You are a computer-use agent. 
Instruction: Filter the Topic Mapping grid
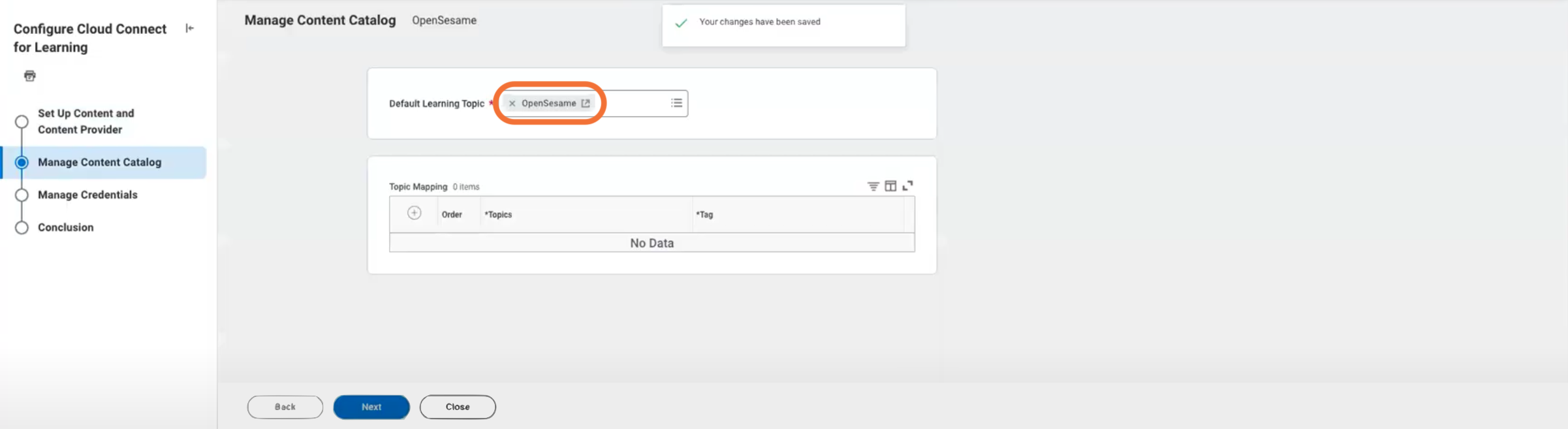pyautogui.click(x=873, y=186)
